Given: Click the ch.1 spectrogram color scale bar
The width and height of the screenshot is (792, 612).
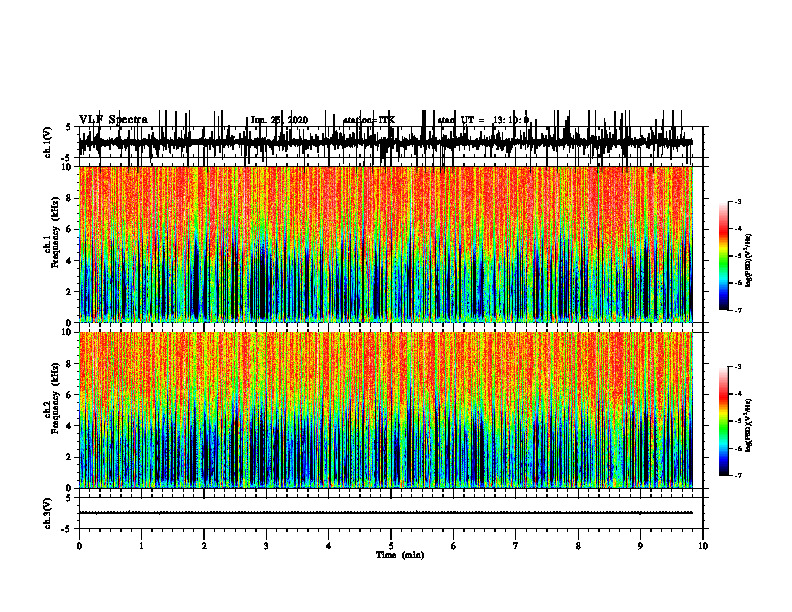Looking at the screenshot, I should [x=723, y=256].
